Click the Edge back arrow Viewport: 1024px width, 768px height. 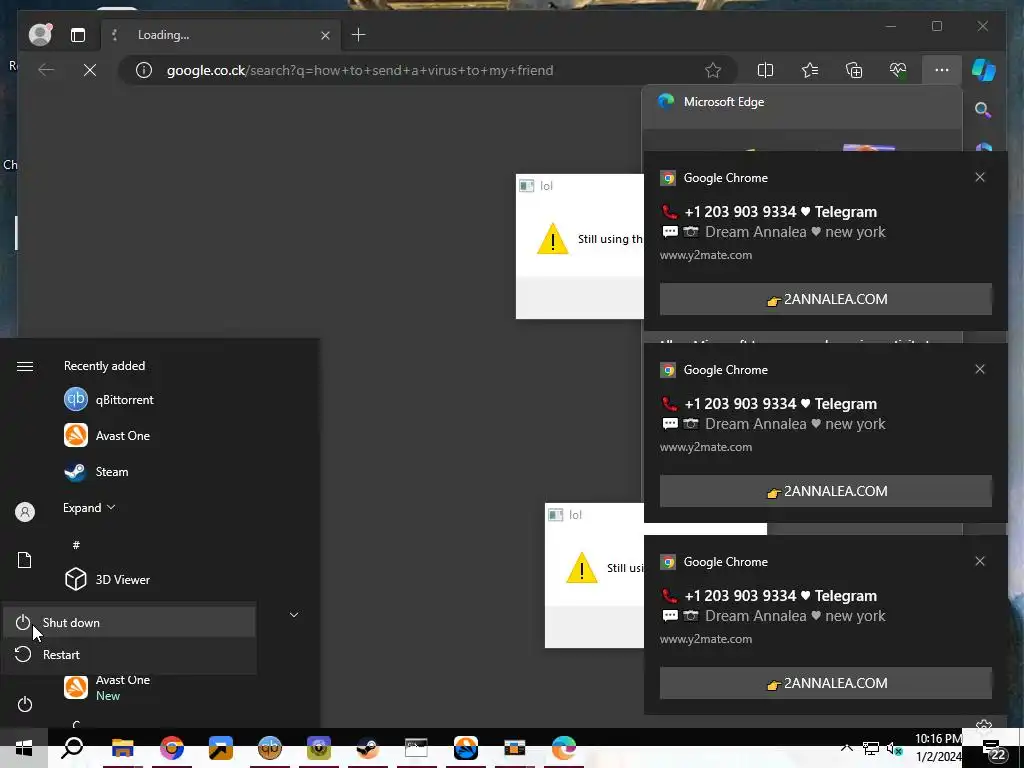pyautogui.click(x=46, y=70)
